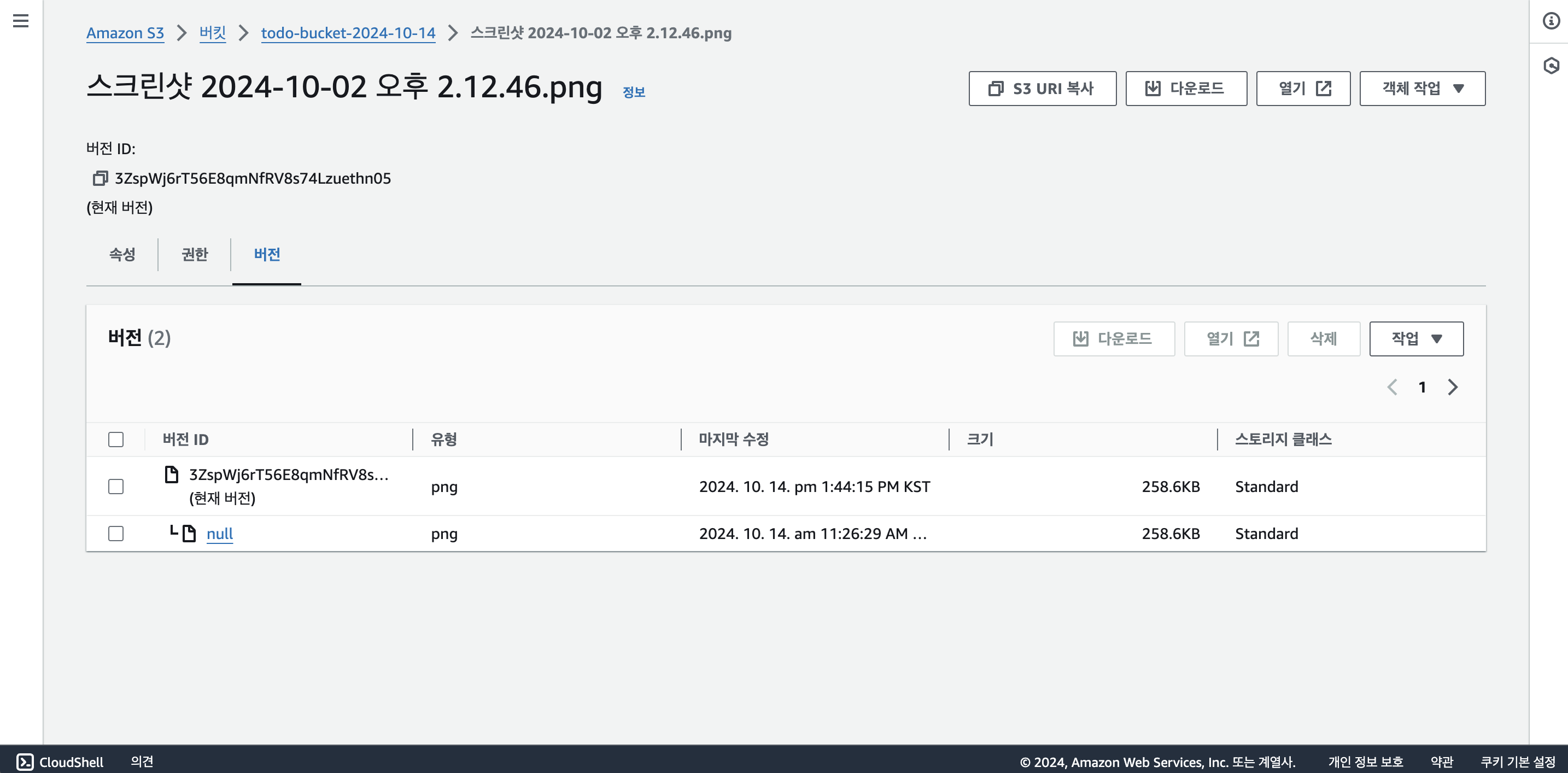Click the hexagon icon in right sidebar
The height and width of the screenshot is (773, 1568).
pos(1551,65)
